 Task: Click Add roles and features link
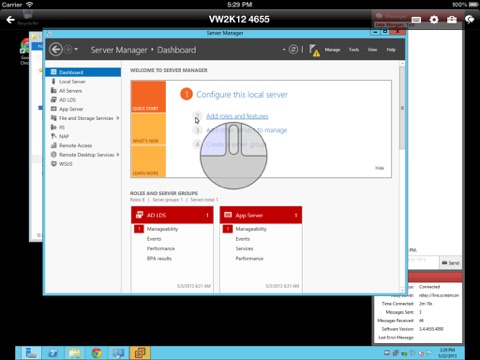[x=237, y=116]
